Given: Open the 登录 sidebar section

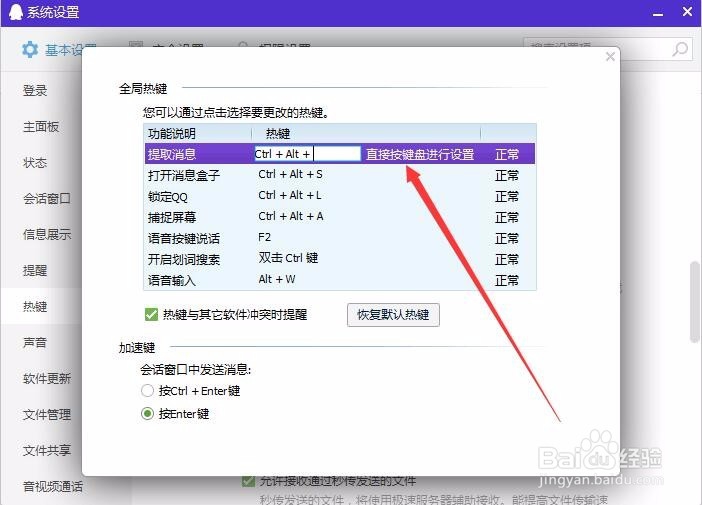Looking at the screenshot, I should pyautogui.click(x=35, y=91).
